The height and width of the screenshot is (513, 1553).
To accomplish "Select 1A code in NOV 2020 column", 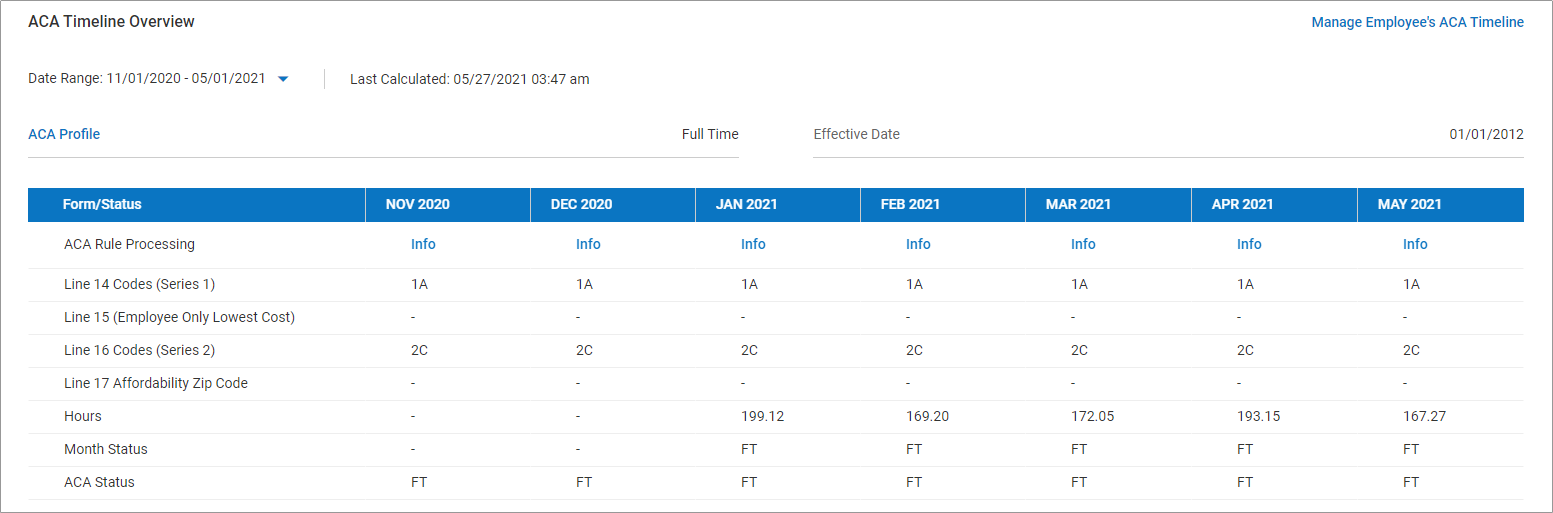I will click(x=419, y=284).
